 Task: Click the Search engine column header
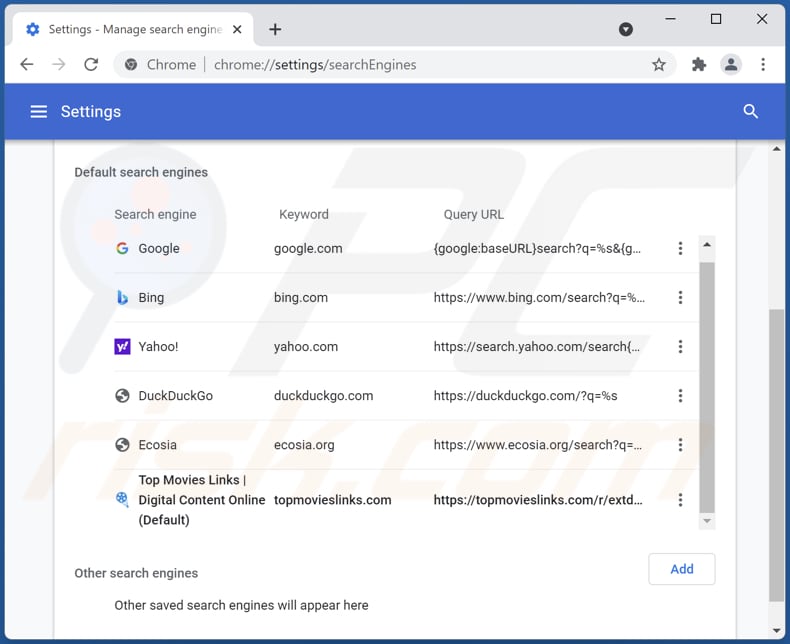tap(155, 214)
